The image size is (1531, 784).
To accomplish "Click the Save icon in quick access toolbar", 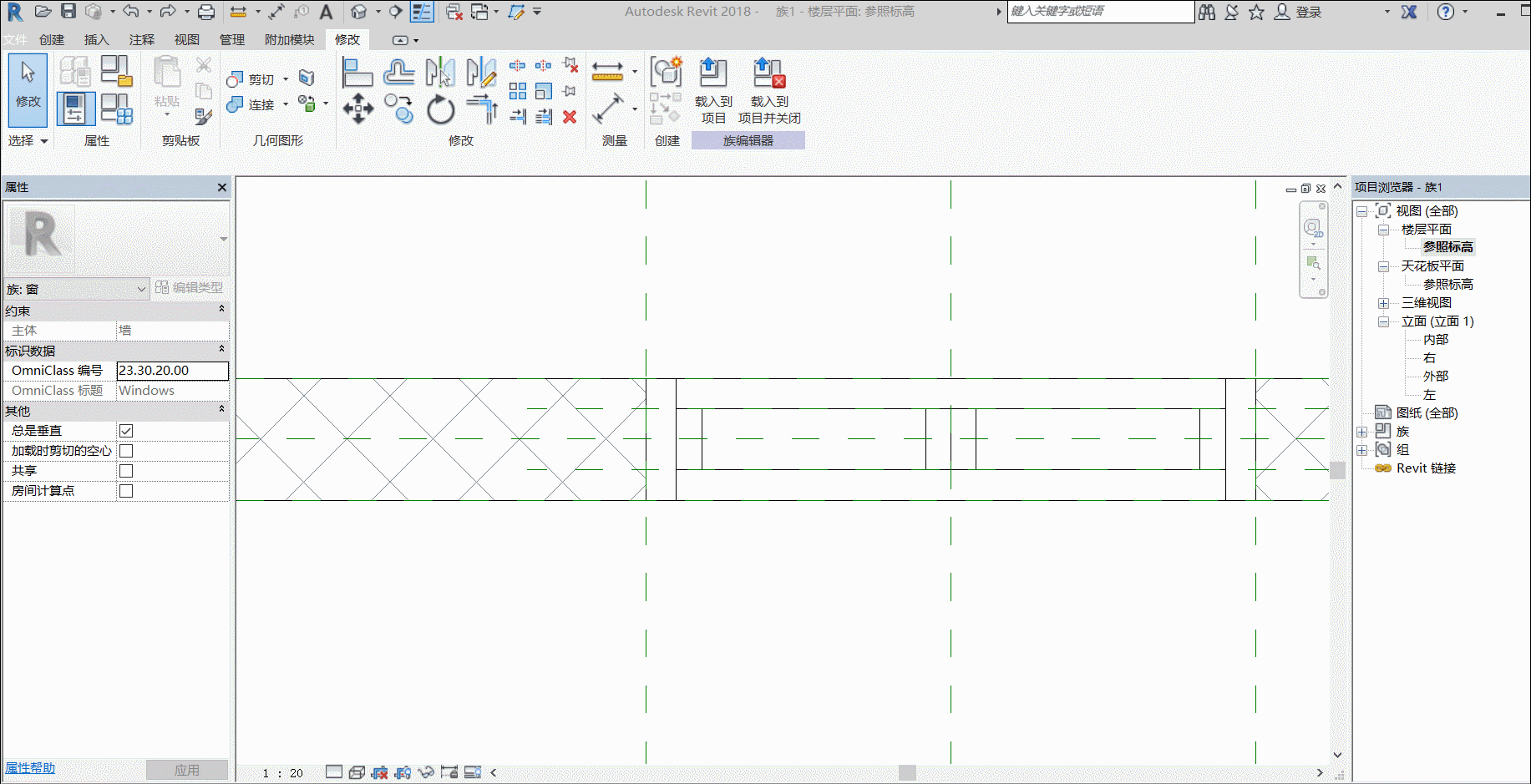I will point(68,12).
